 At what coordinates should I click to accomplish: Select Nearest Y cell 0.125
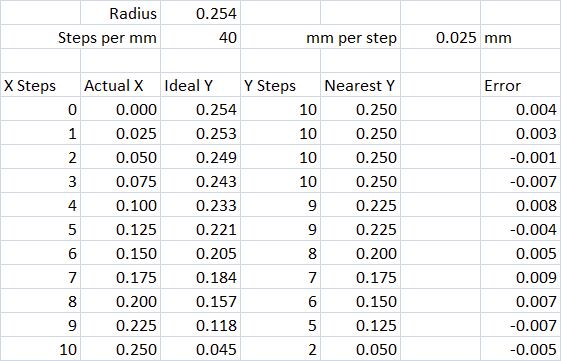pyautogui.click(x=361, y=325)
